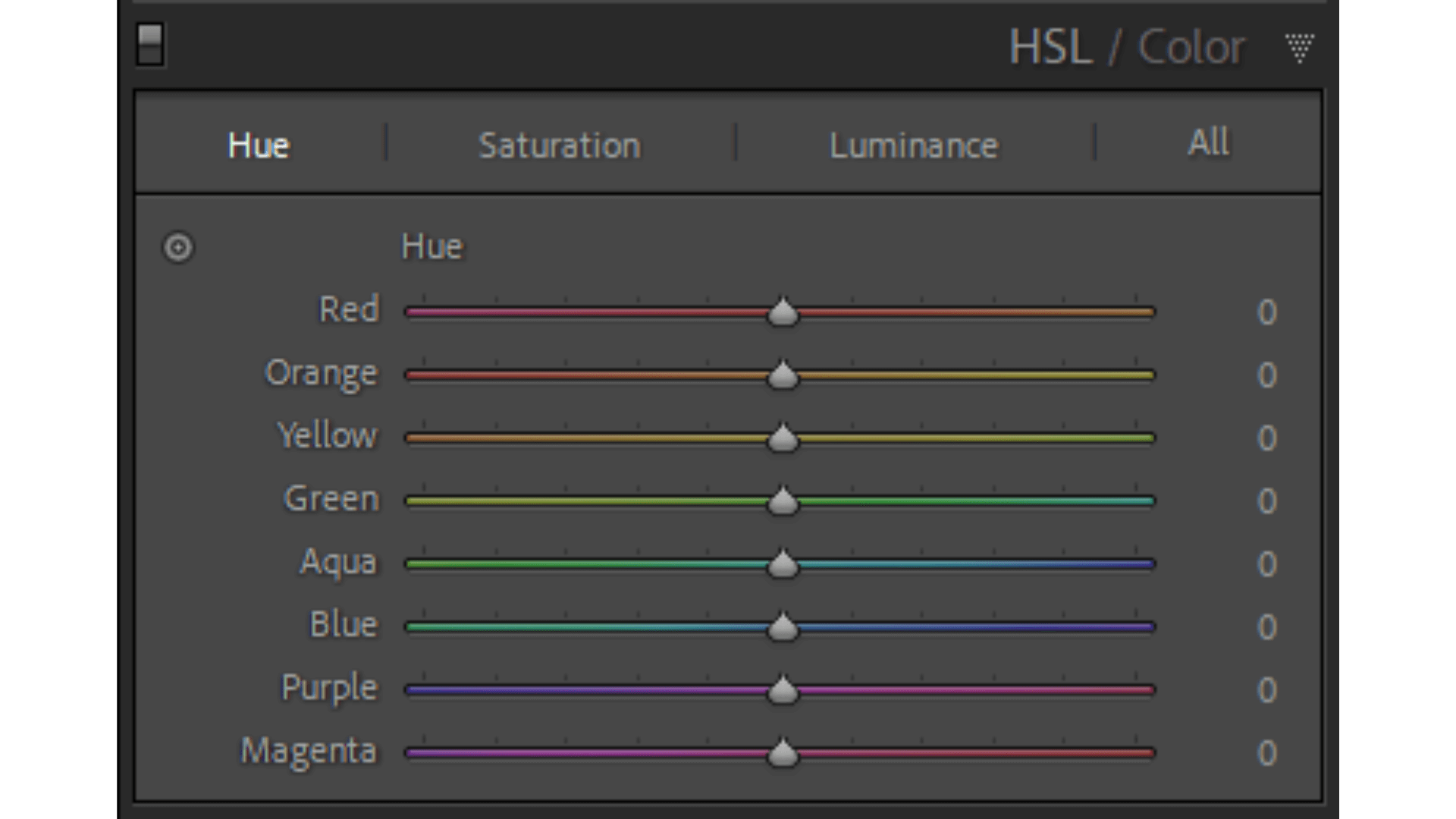
Task: Switch to the Hue tab
Action: click(x=259, y=145)
